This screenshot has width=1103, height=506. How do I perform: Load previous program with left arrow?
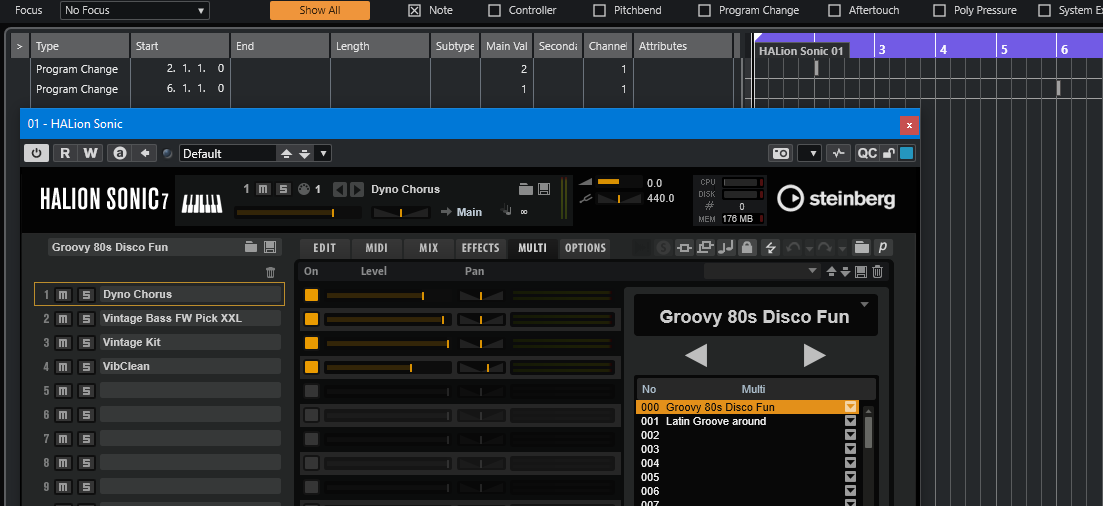pyautogui.click(x=340, y=189)
